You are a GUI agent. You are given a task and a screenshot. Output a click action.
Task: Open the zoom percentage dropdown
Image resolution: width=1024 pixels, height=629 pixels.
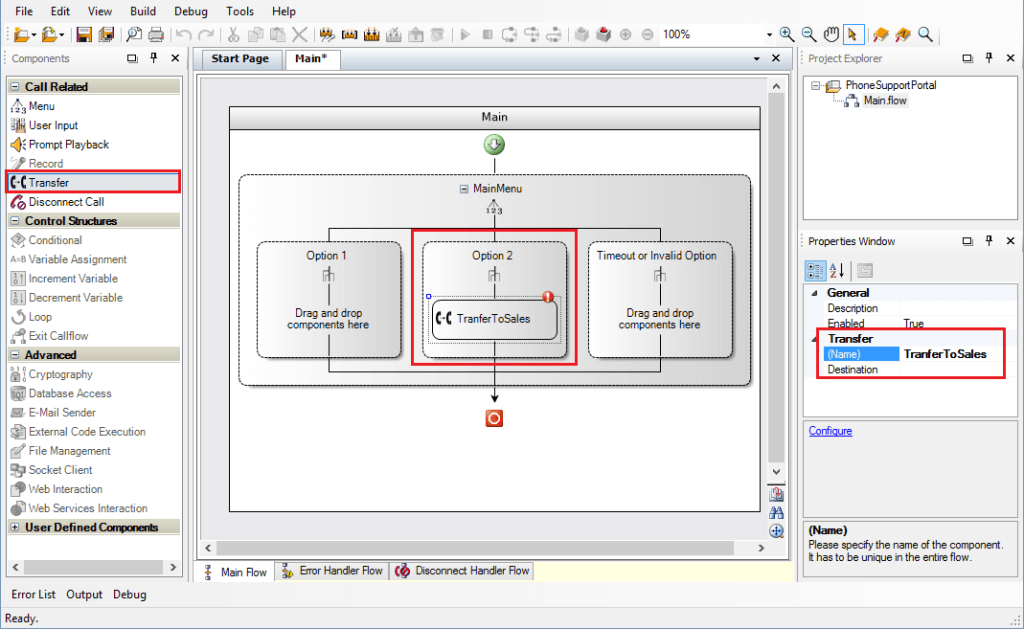(x=769, y=35)
